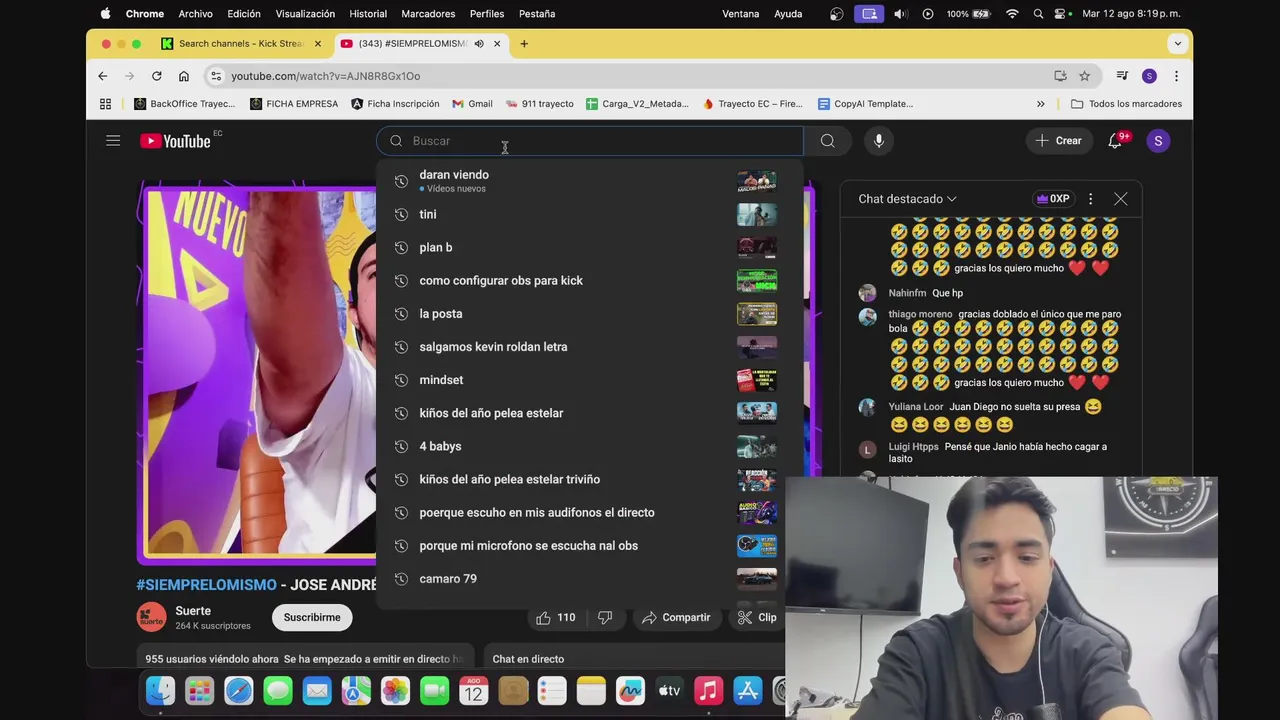Image resolution: width=1280 pixels, height=720 pixels.
Task: Click the Crear button
Action: [1059, 141]
